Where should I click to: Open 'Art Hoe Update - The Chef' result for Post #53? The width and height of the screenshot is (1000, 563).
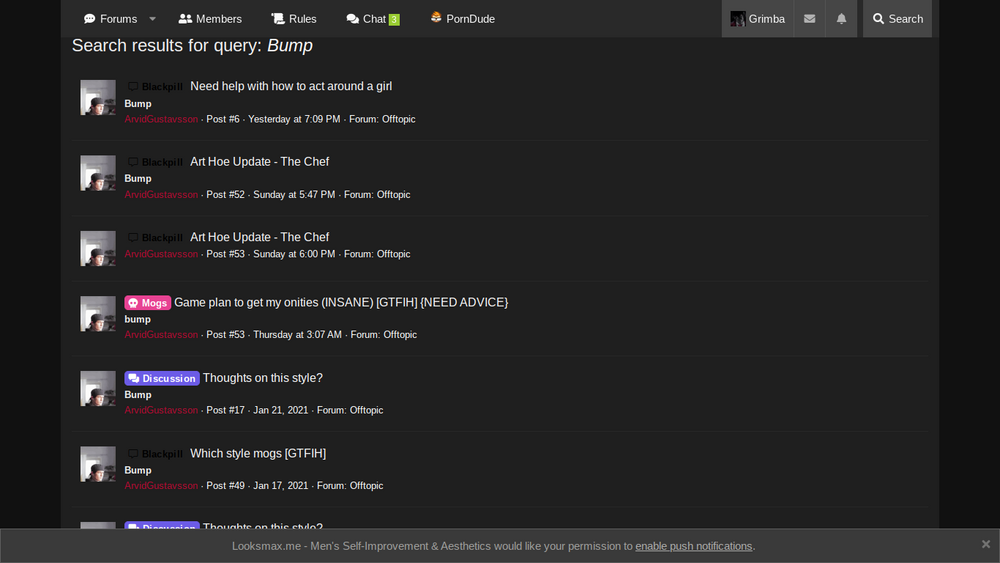coord(260,237)
